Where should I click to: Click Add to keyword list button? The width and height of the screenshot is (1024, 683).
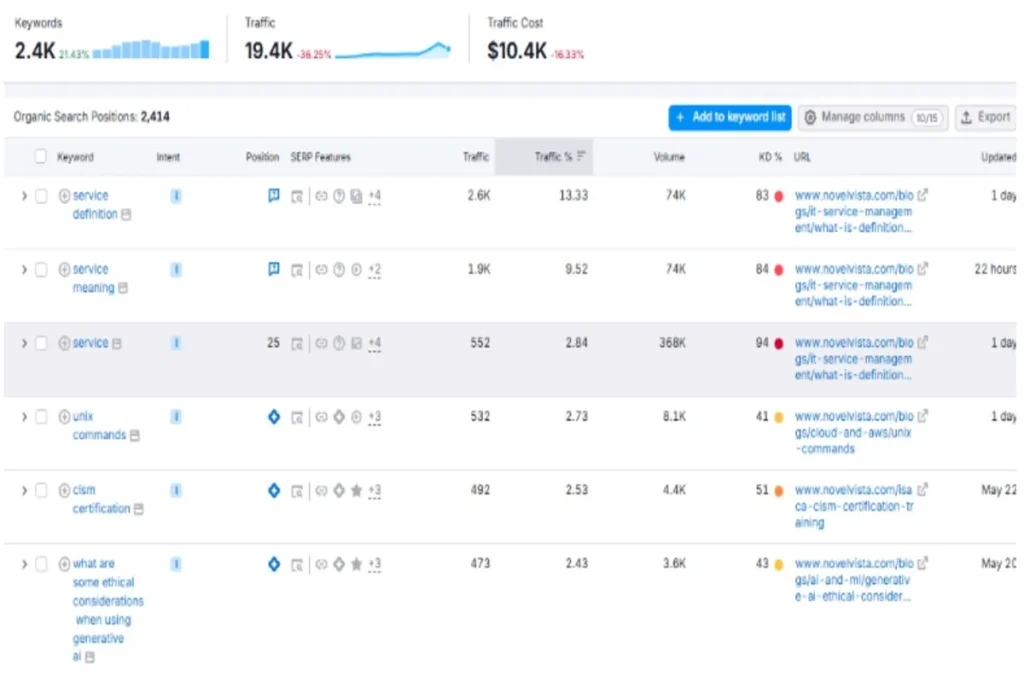(x=729, y=117)
